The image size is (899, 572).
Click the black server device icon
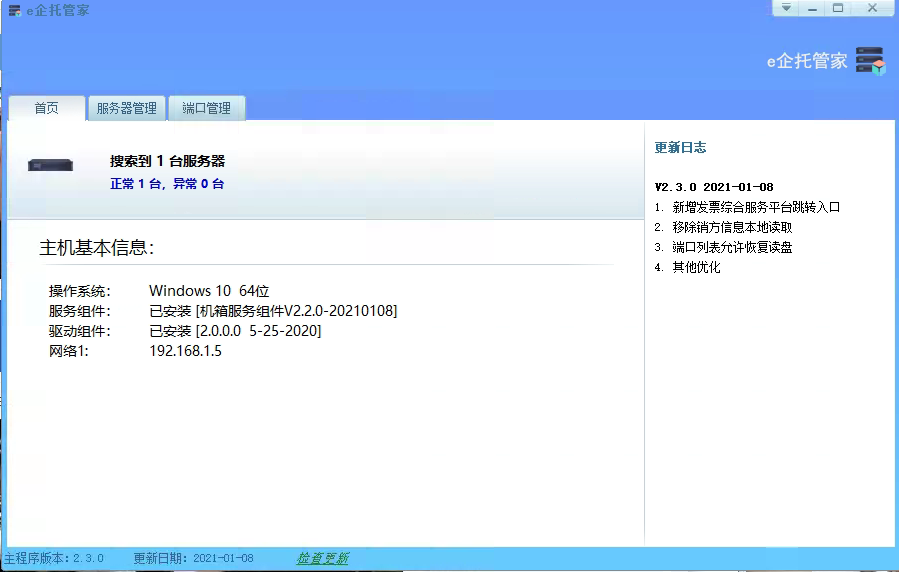coord(50,165)
